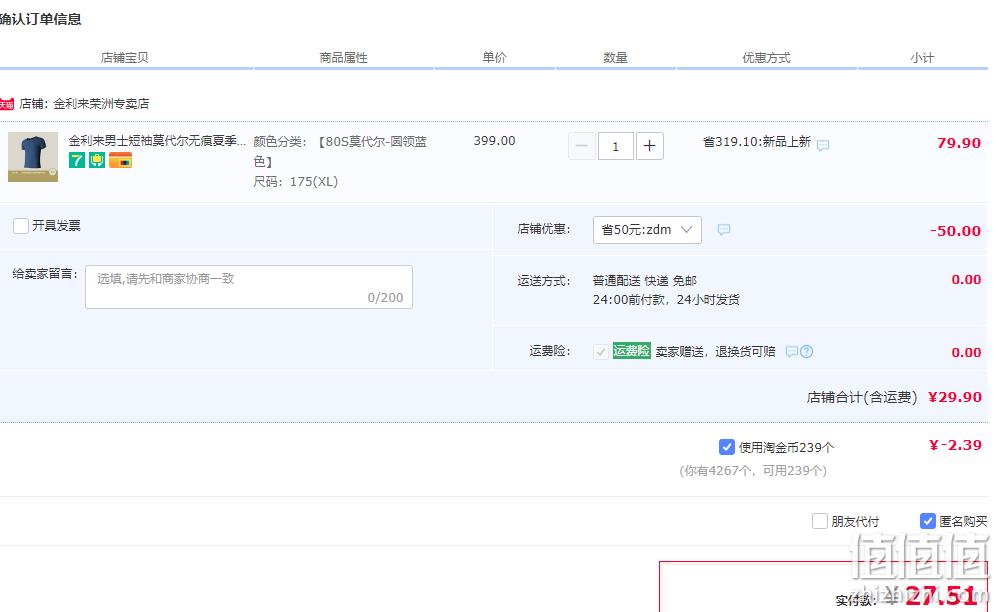
Task: Toggle the 运费险 freight insurance checkbox
Action: [x=601, y=352]
